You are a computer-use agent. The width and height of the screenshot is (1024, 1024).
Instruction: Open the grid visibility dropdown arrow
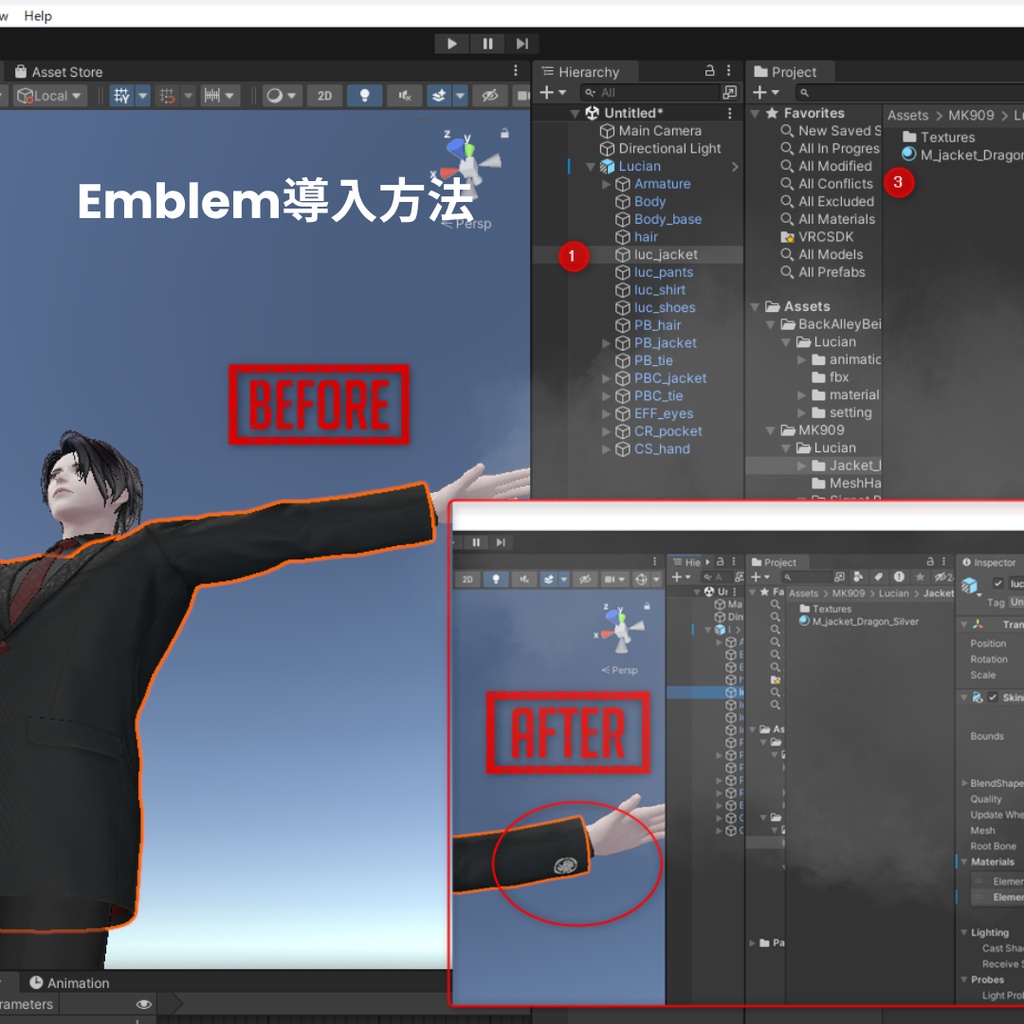pos(142,95)
